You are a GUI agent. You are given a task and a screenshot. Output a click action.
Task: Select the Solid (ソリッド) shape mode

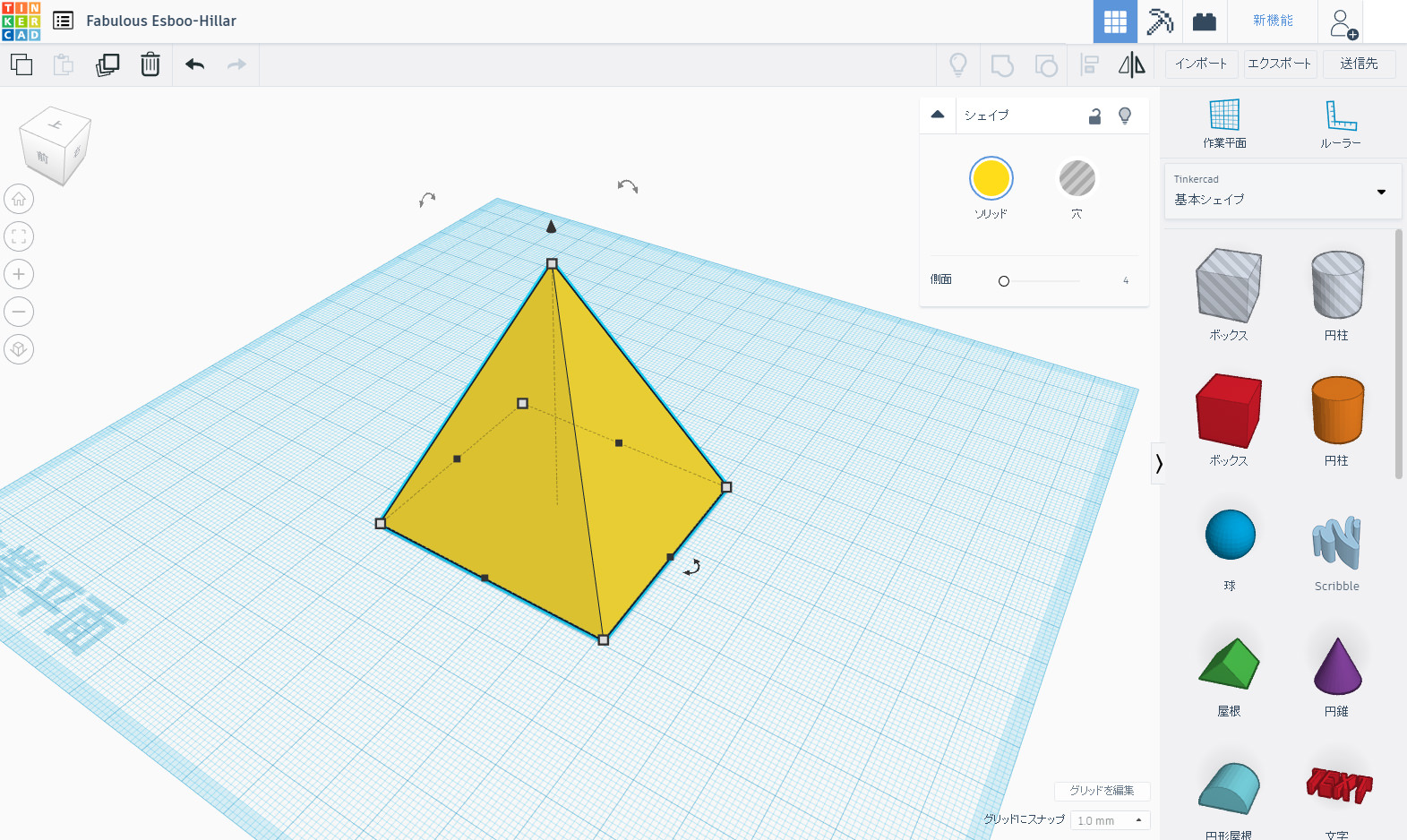tap(991, 178)
